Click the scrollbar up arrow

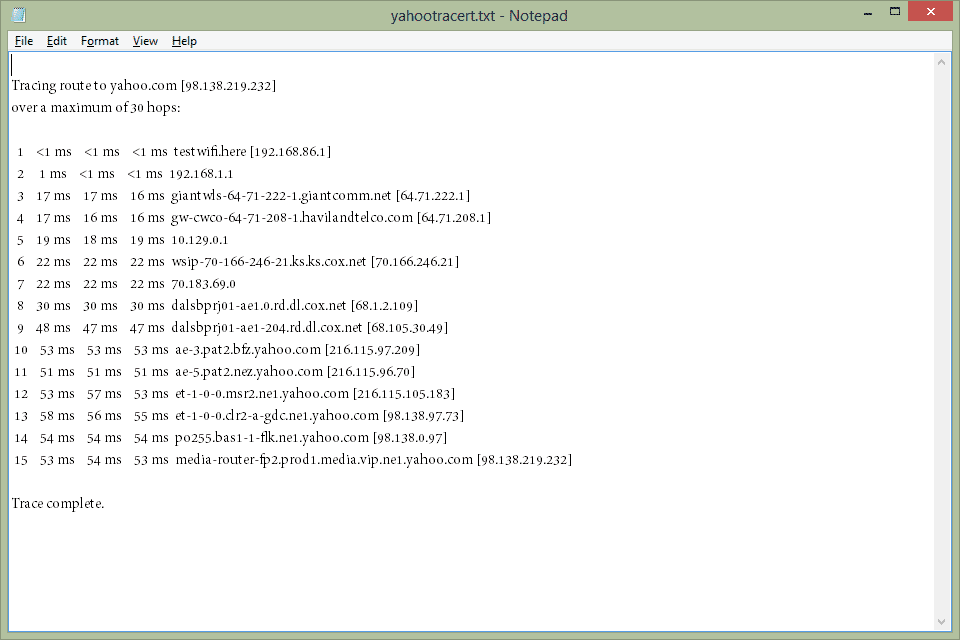(x=941, y=62)
